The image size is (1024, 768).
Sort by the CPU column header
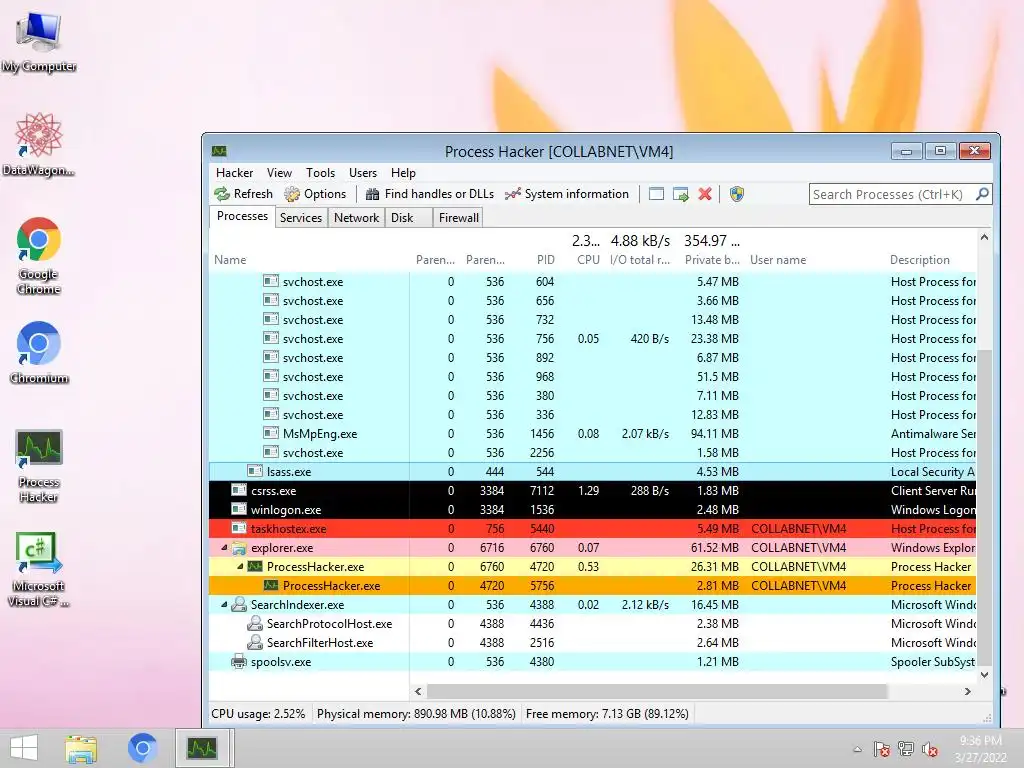coord(588,260)
